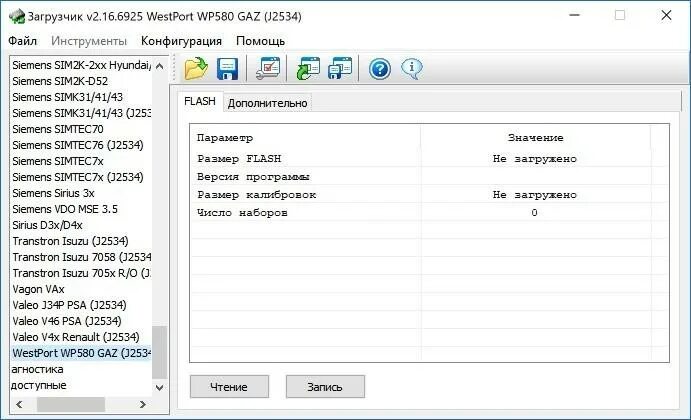The height and width of the screenshot is (420, 691).
Task: Click Не загружено value for Размер калибровок
Action: click(535, 195)
